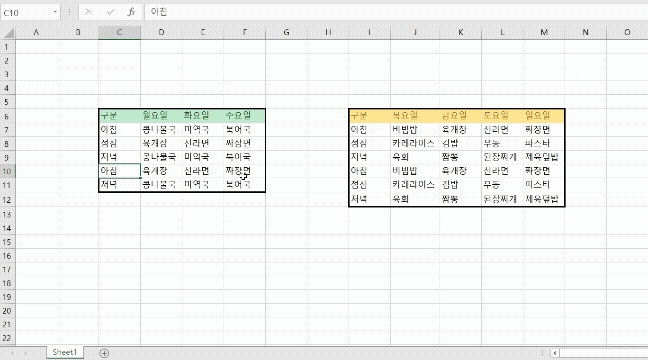Select cell M9 제육덮밥
Viewport: 648px width, 360px height.
coord(544,157)
